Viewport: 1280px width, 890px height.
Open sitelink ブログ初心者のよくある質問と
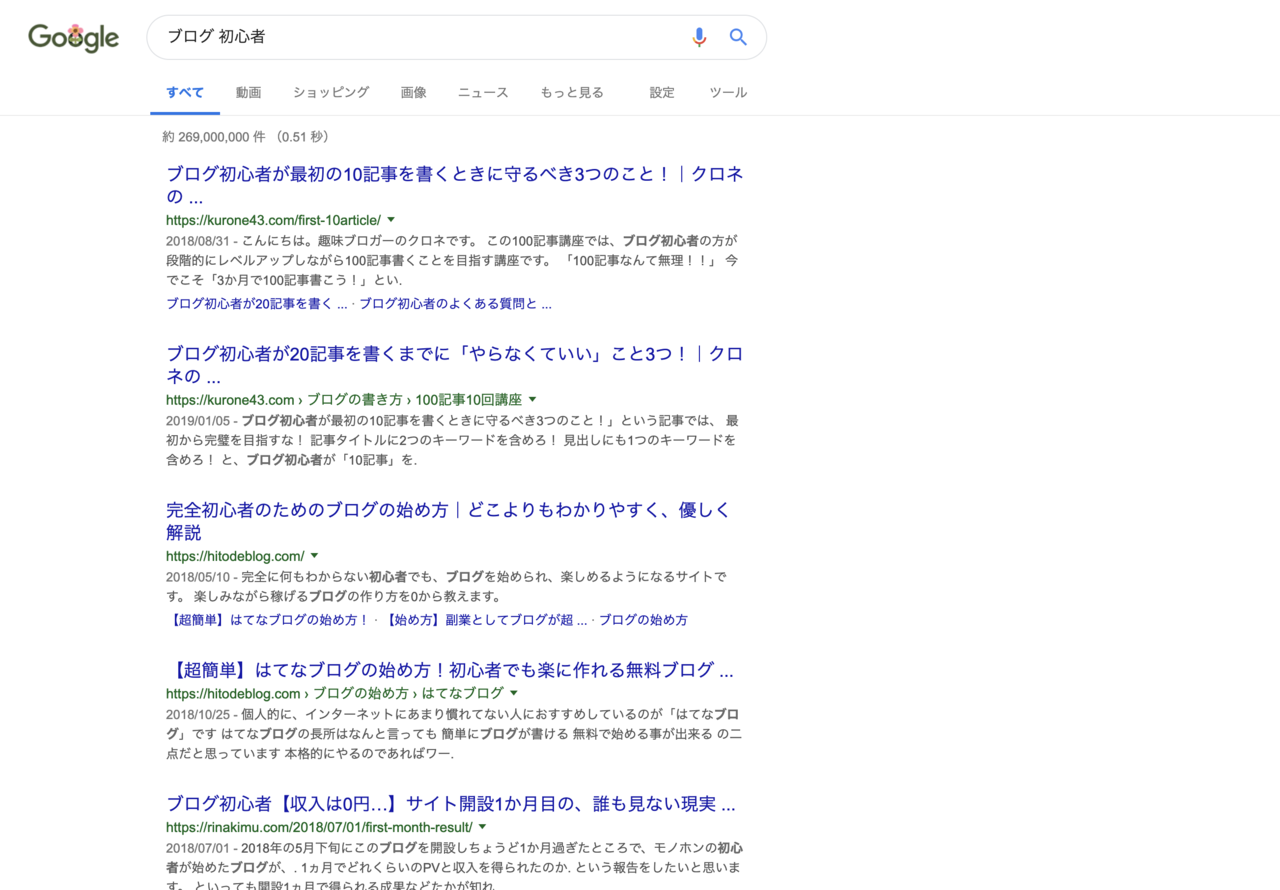[455, 303]
